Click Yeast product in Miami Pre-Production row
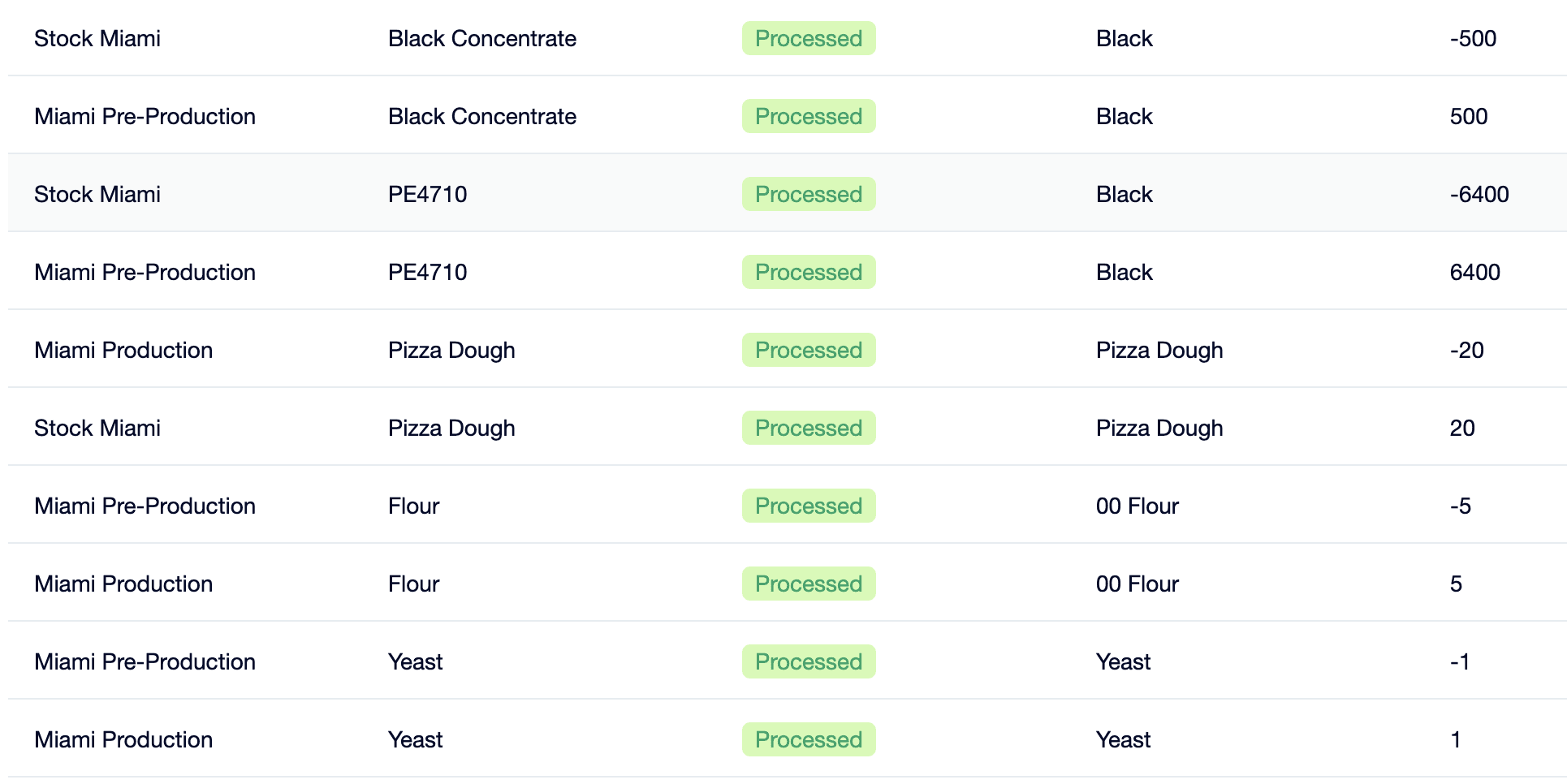The height and width of the screenshot is (784, 1567). tap(415, 661)
